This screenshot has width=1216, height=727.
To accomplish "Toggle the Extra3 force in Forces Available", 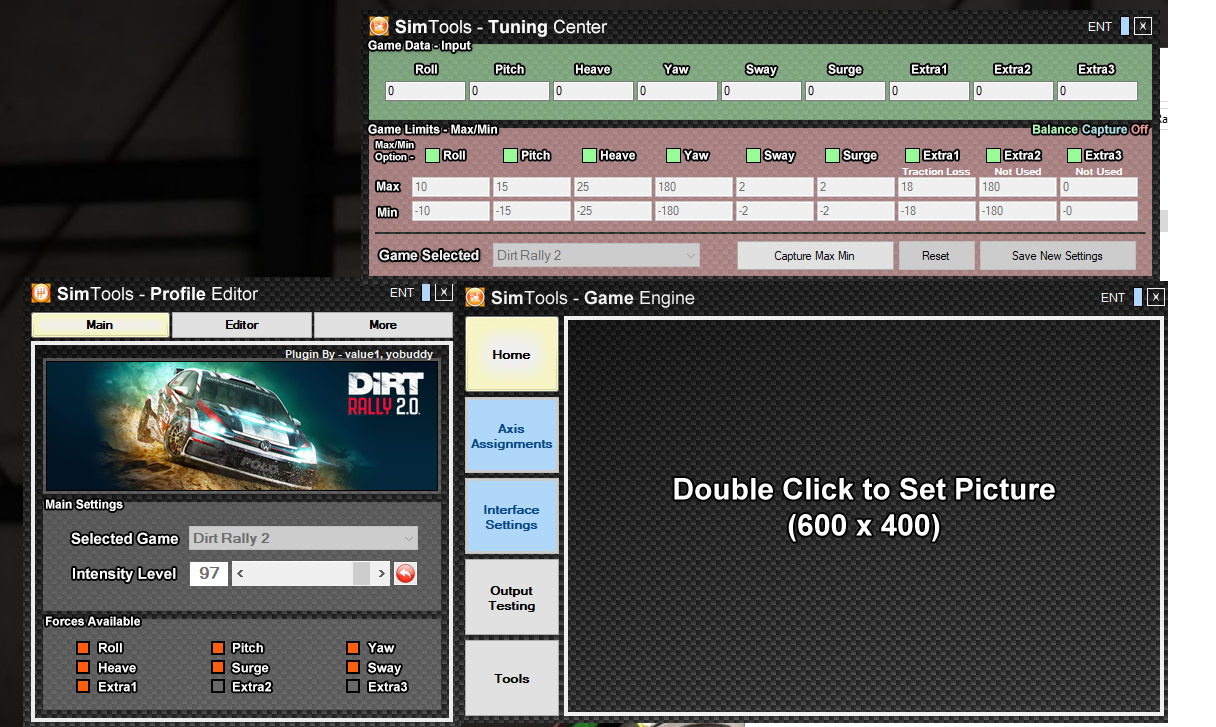I will 353,686.
